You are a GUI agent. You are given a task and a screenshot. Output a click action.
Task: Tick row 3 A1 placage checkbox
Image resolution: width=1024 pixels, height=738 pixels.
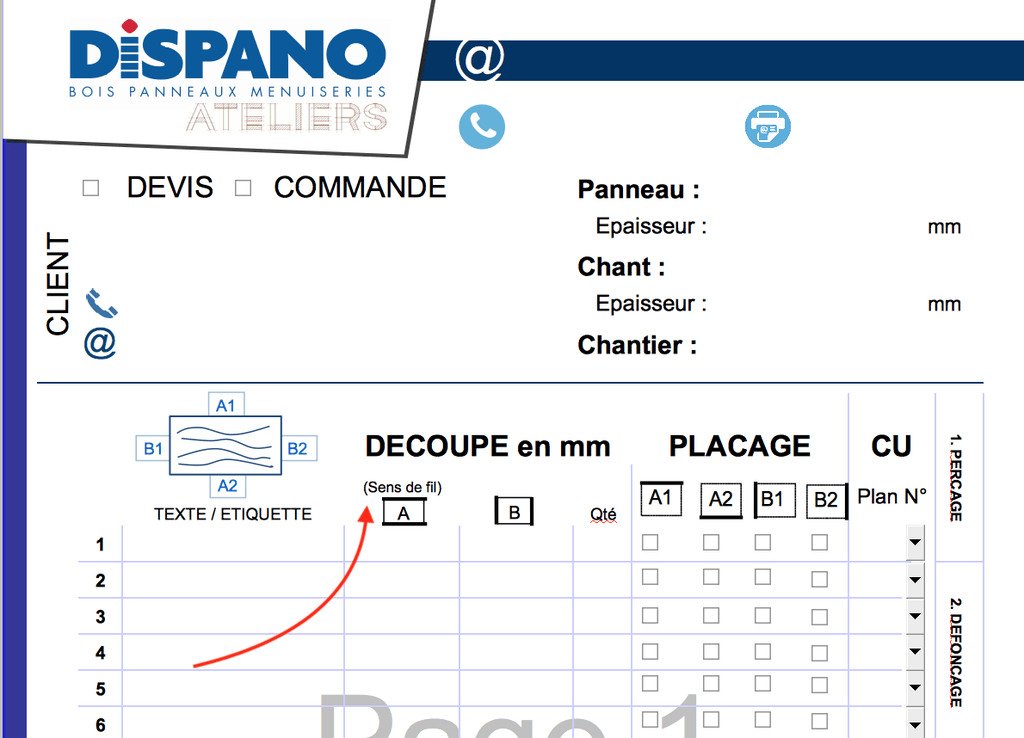(650, 615)
